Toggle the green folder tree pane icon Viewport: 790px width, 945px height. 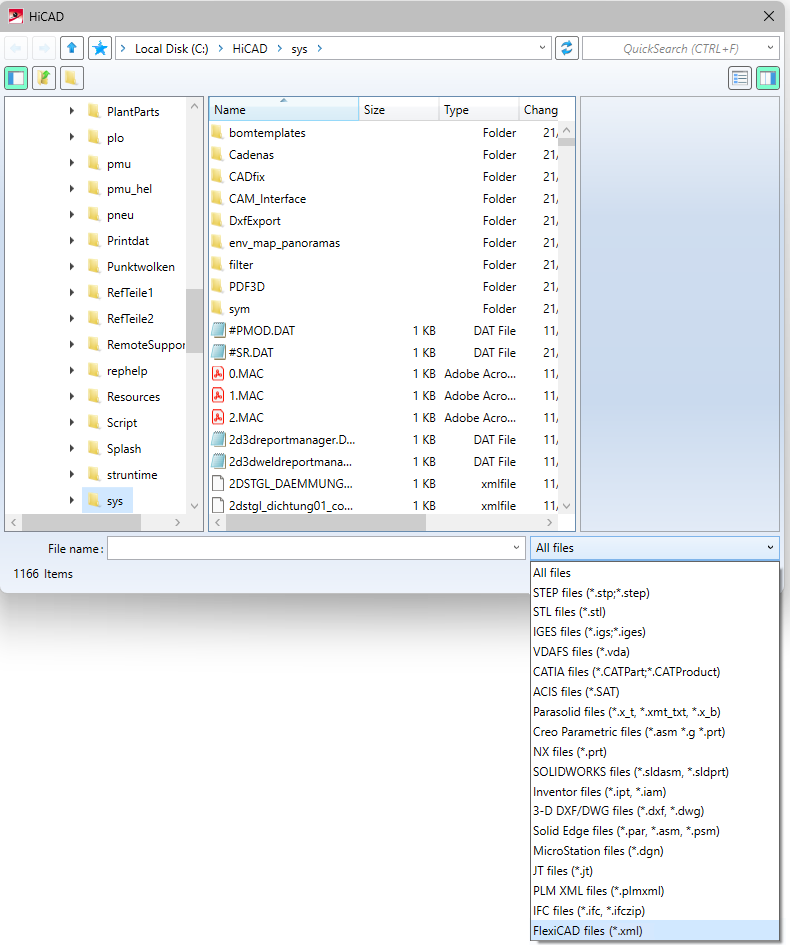click(16, 78)
